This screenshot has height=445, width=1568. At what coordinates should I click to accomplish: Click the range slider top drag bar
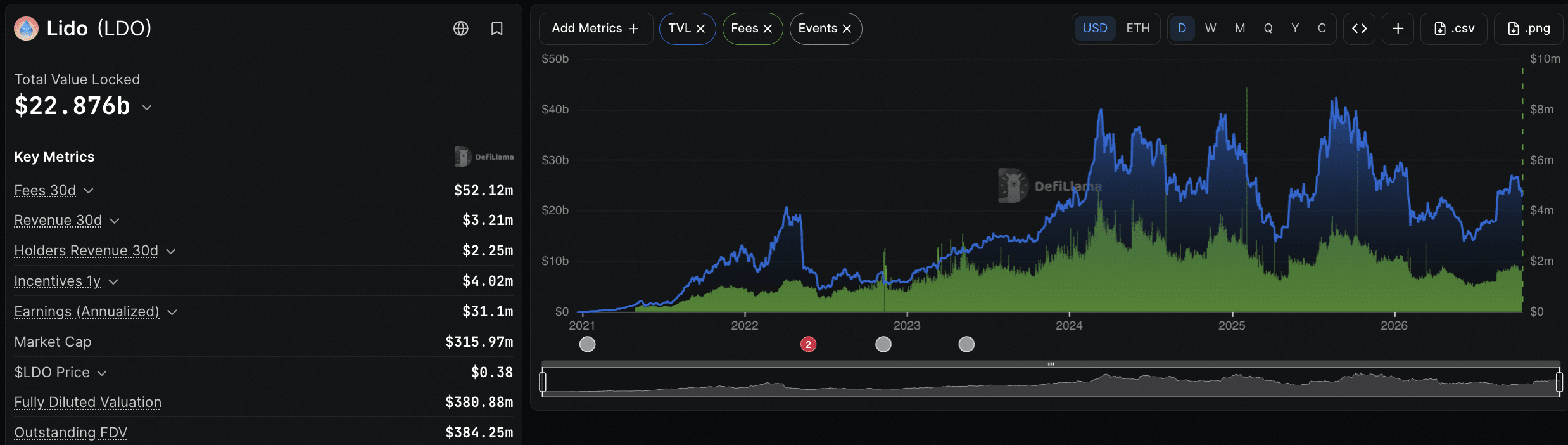[1051, 364]
